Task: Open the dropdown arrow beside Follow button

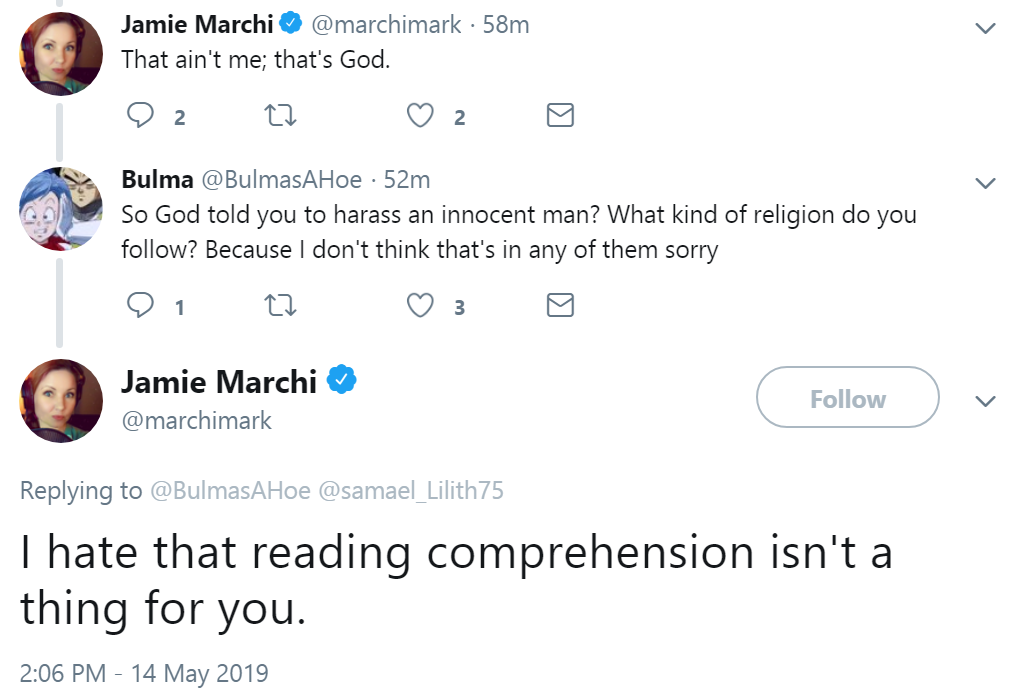Action: point(985,401)
